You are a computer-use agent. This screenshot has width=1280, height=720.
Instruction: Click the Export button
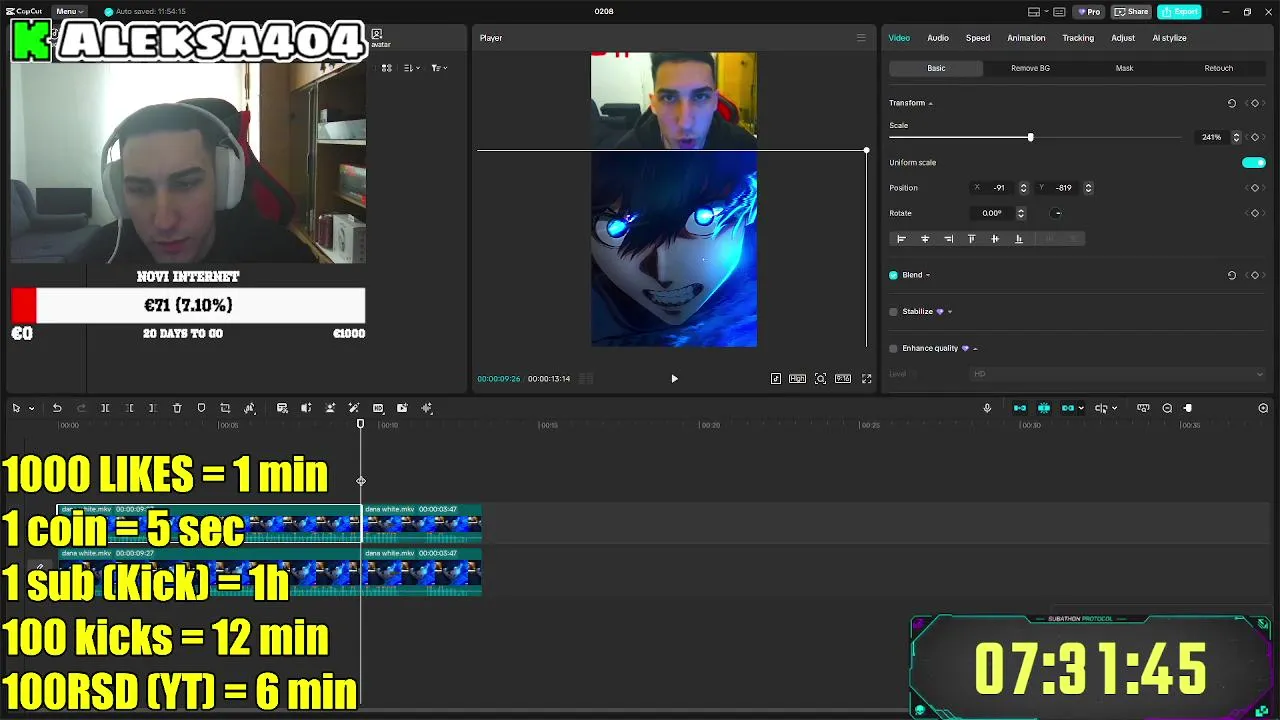1179,12
